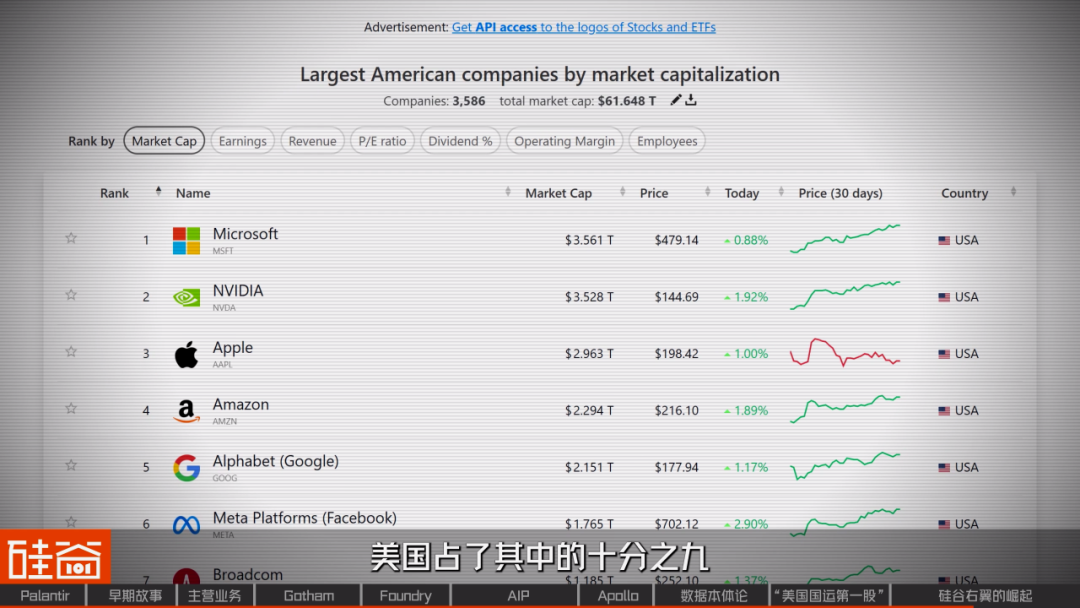This screenshot has width=1080, height=608.
Task: Sort by Country column arrows
Action: pos(1013,191)
